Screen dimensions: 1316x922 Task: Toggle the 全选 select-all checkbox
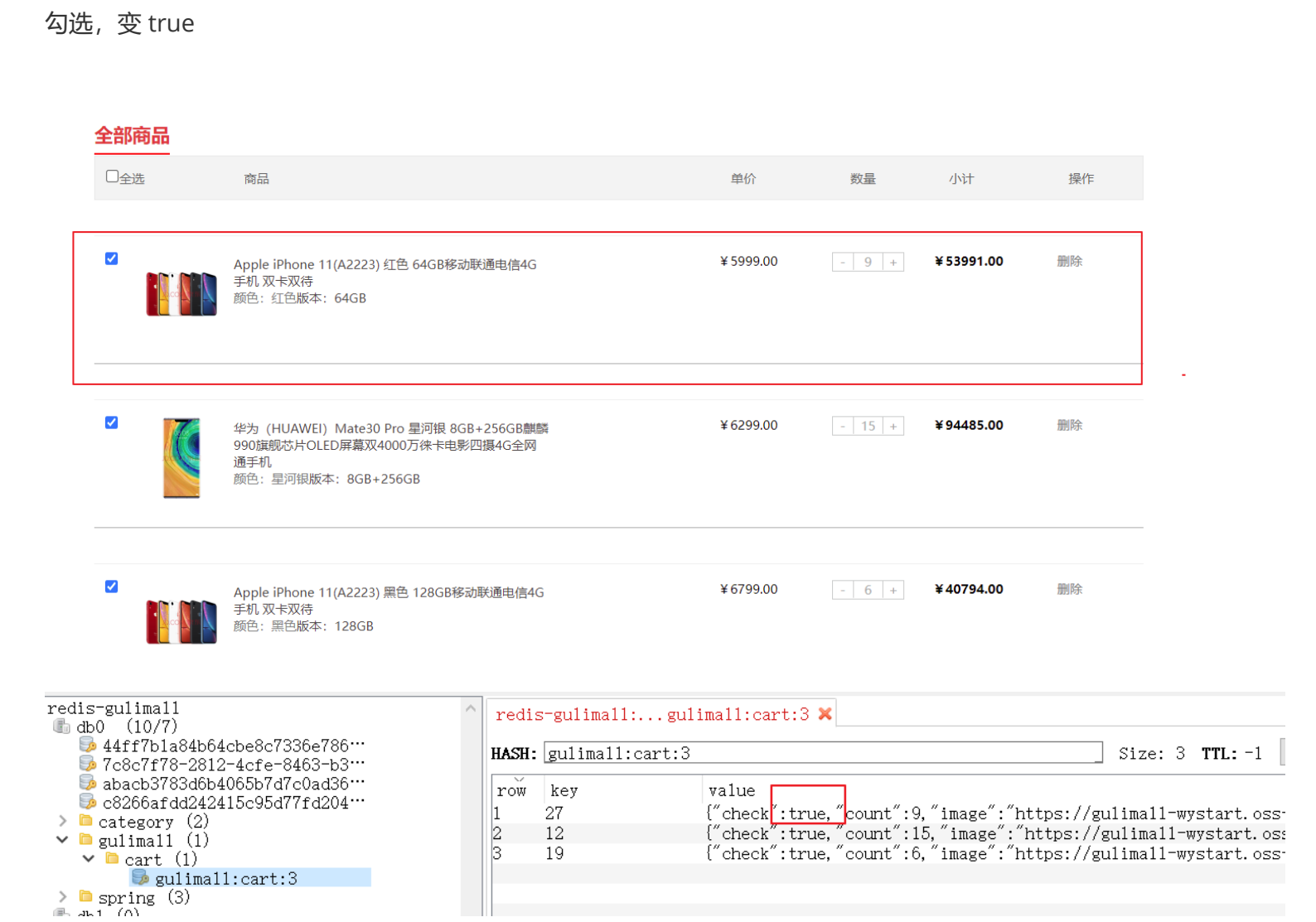pyautogui.click(x=112, y=176)
